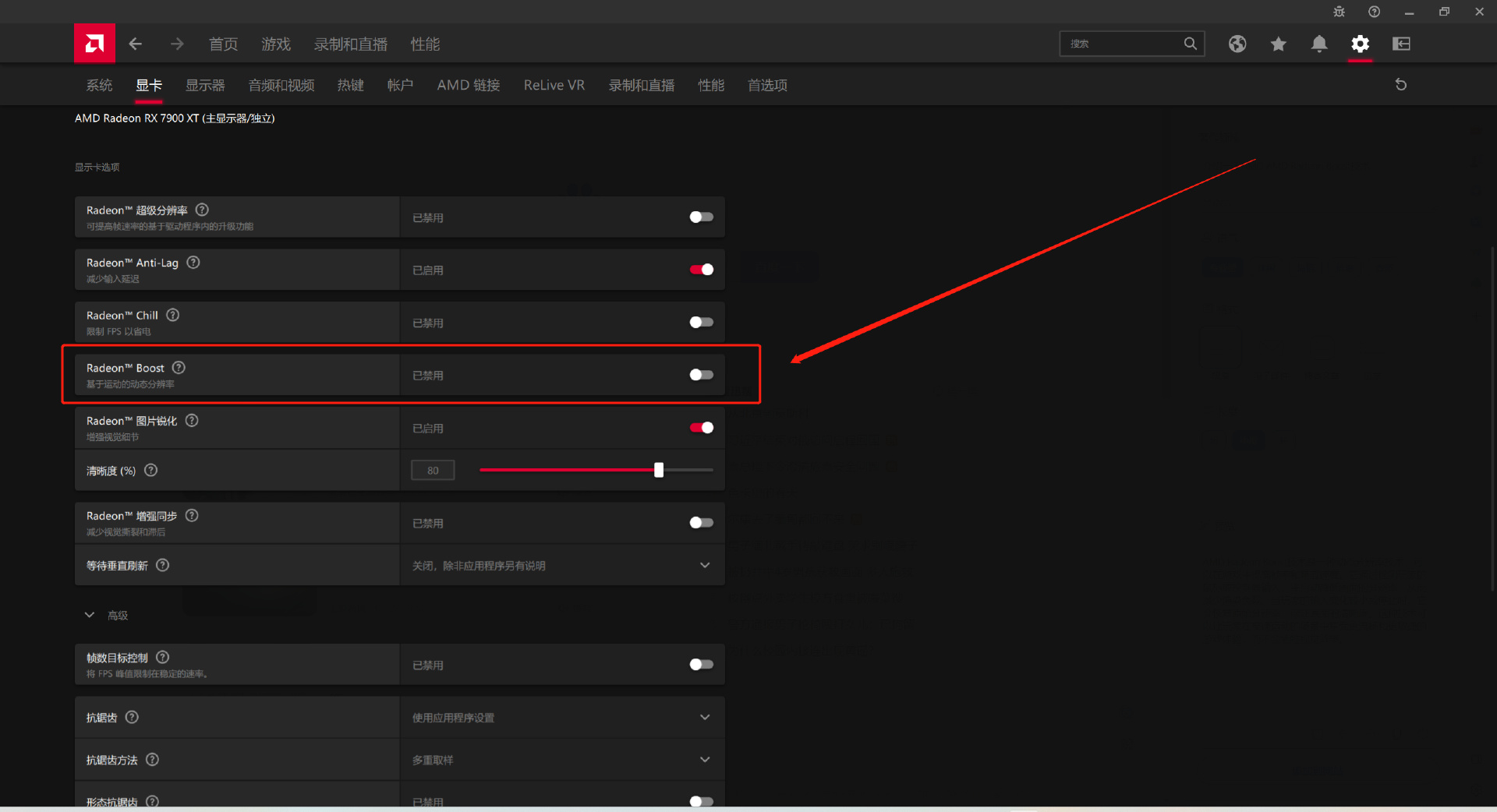This screenshot has width=1497, height=812.
Task: Switch to the ReLive VR tab
Action: (x=554, y=85)
